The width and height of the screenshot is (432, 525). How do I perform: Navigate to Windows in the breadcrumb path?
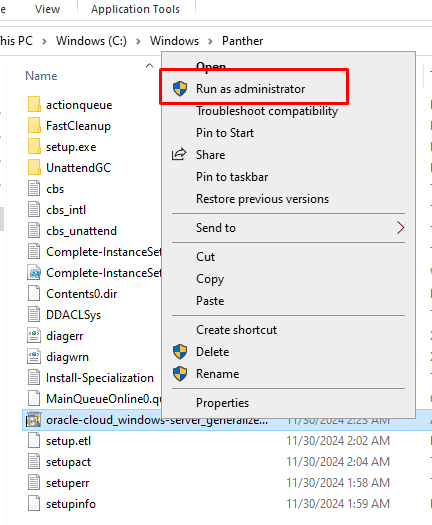point(174,41)
